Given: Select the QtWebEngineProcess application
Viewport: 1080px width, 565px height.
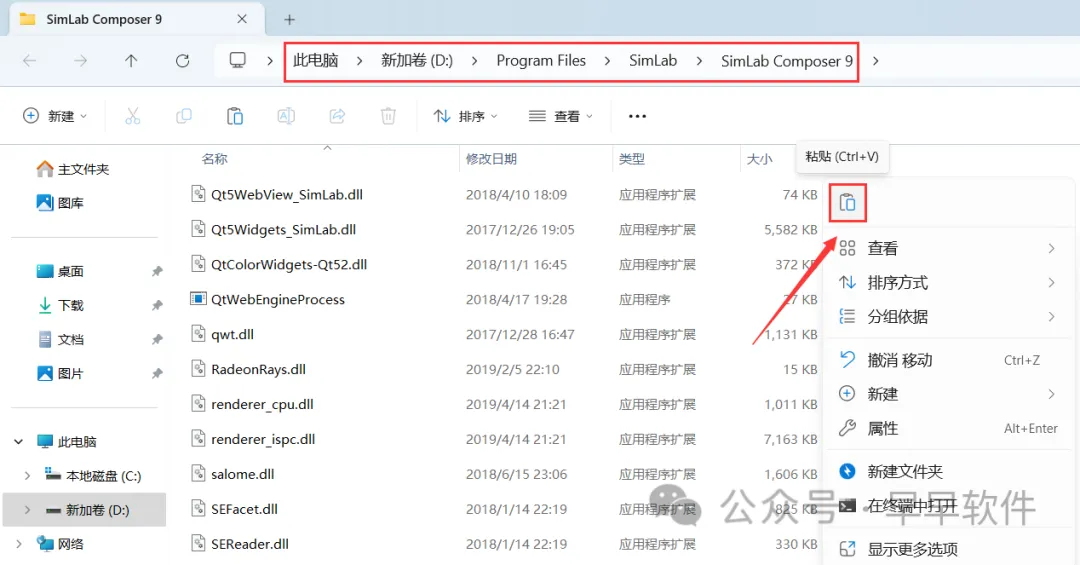Looking at the screenshot, I should tap(278, 300).
